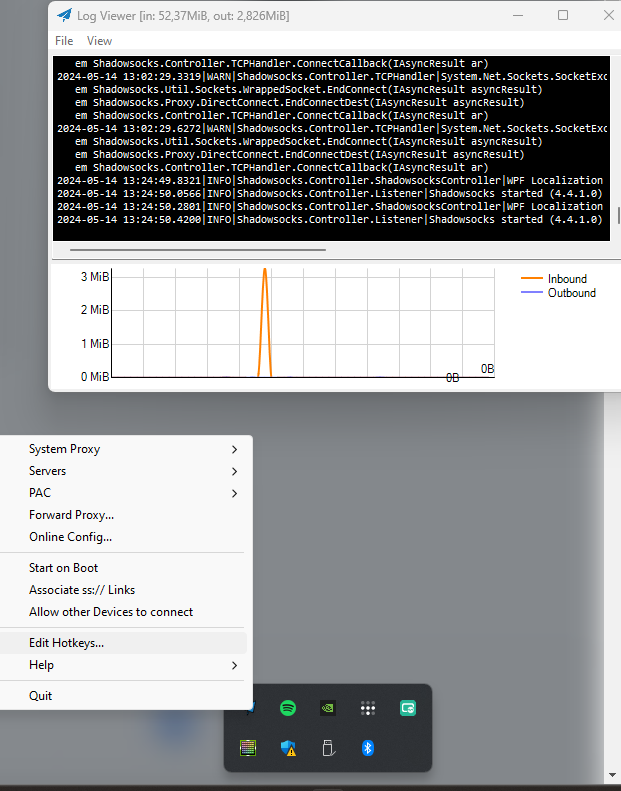Viewport: 621px width, 791px height.
Task: Open the NVIDIA tray icon
Action: tap(327, 708)
